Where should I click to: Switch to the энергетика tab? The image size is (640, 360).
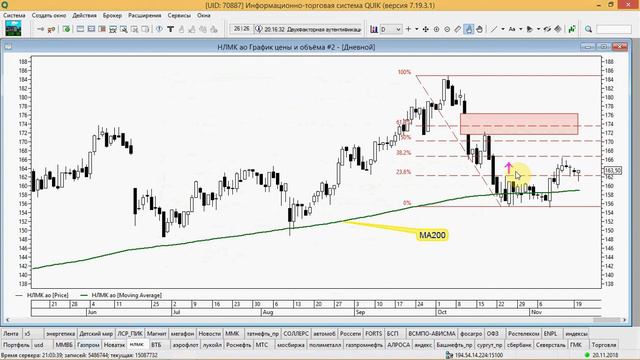(60, 334)
